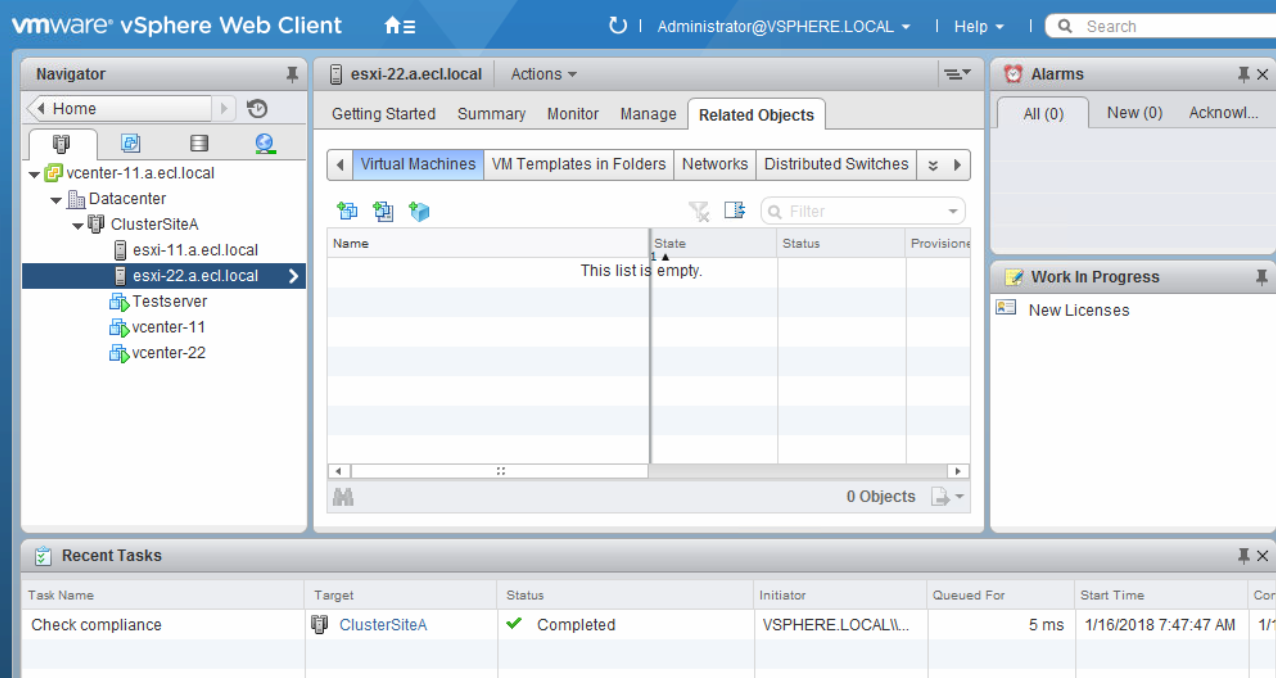
Task: Switch to Getting Started tab
Action: [x=384, y=114]
